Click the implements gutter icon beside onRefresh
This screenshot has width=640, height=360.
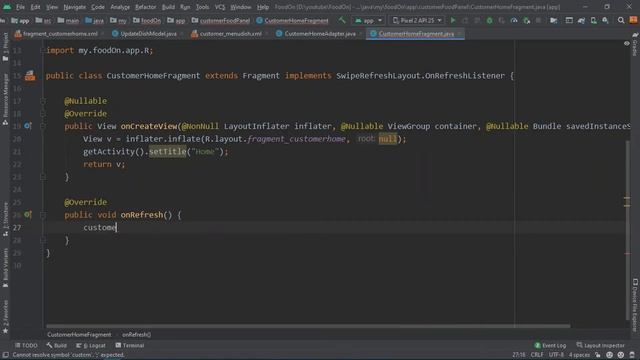(x=27, y=214)
